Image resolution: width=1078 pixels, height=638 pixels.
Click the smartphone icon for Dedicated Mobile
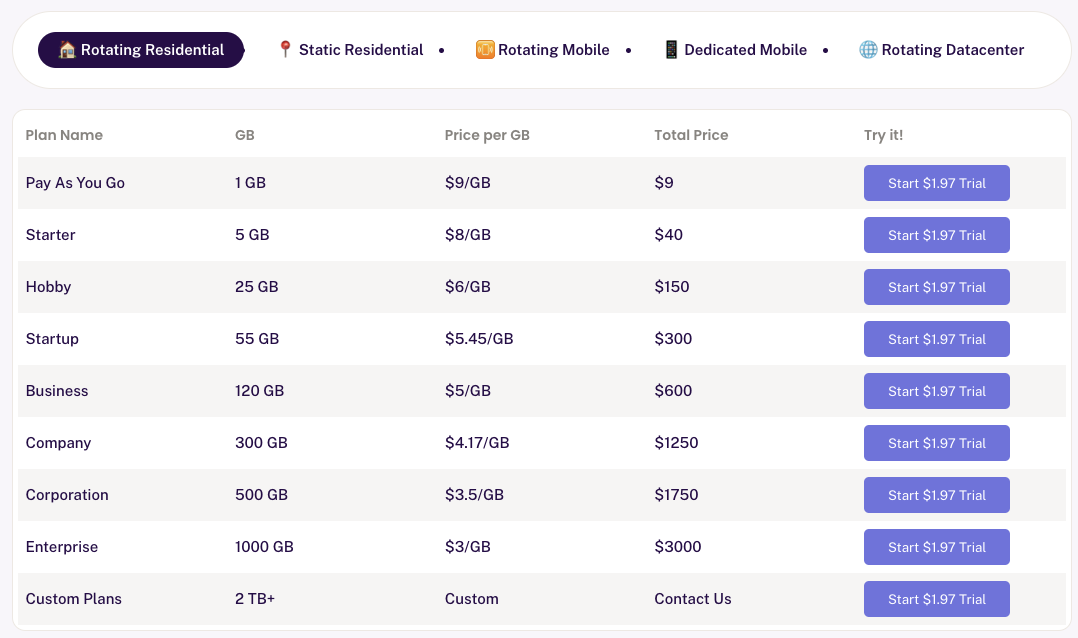click(x=671, y=50)
